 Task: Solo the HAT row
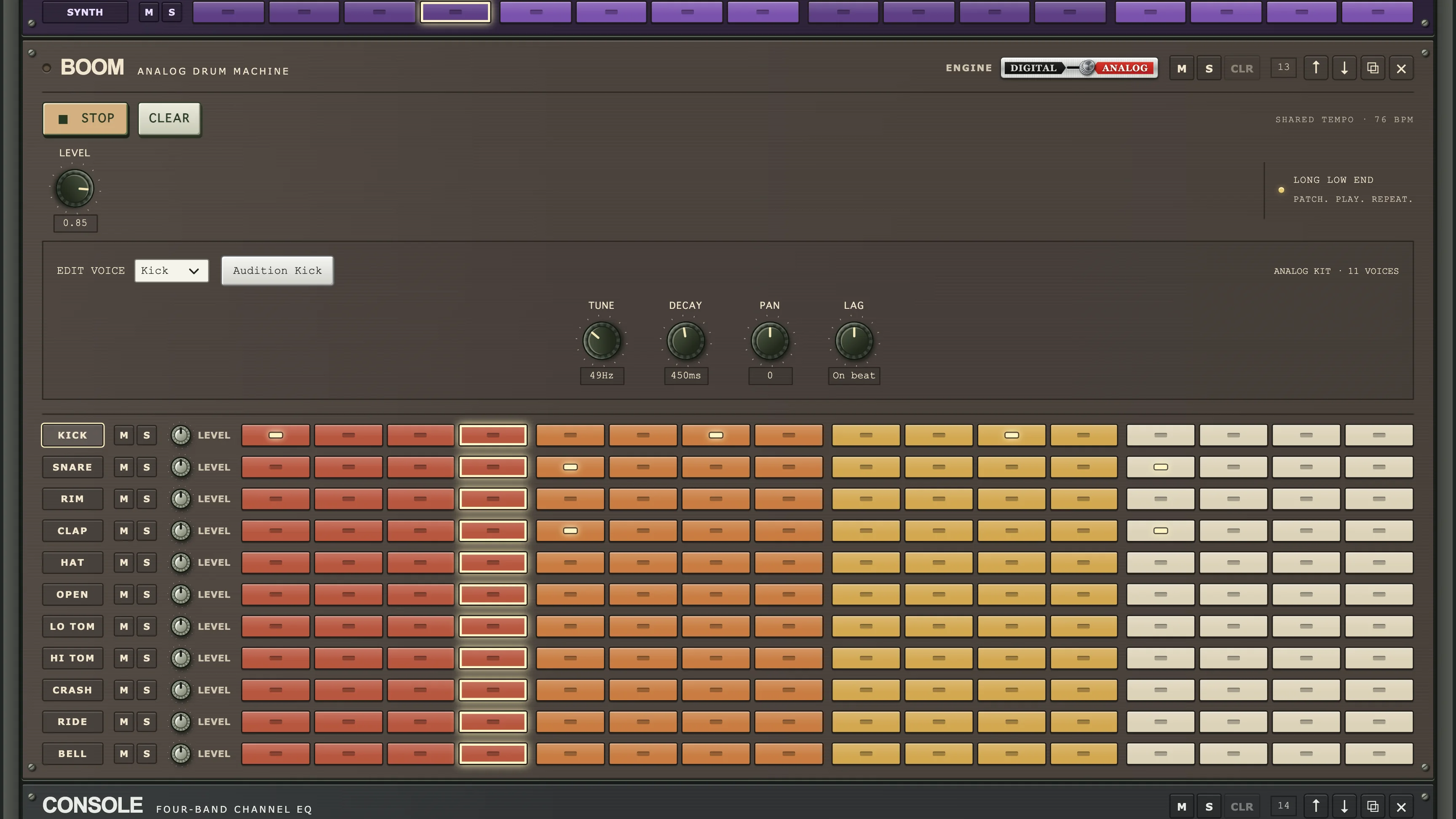click(x=147, y=562)
